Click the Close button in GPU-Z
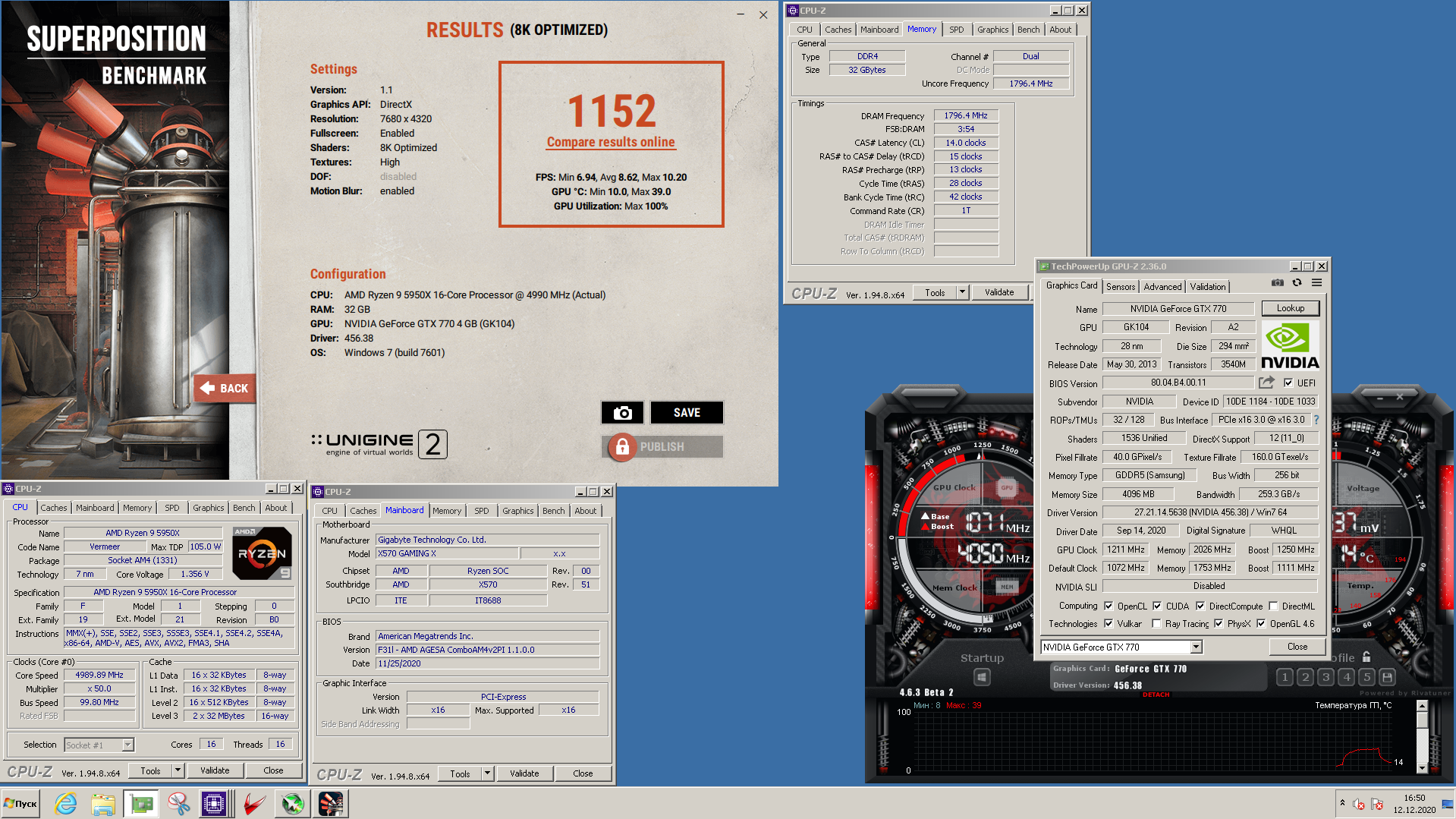 (1297, 647)
